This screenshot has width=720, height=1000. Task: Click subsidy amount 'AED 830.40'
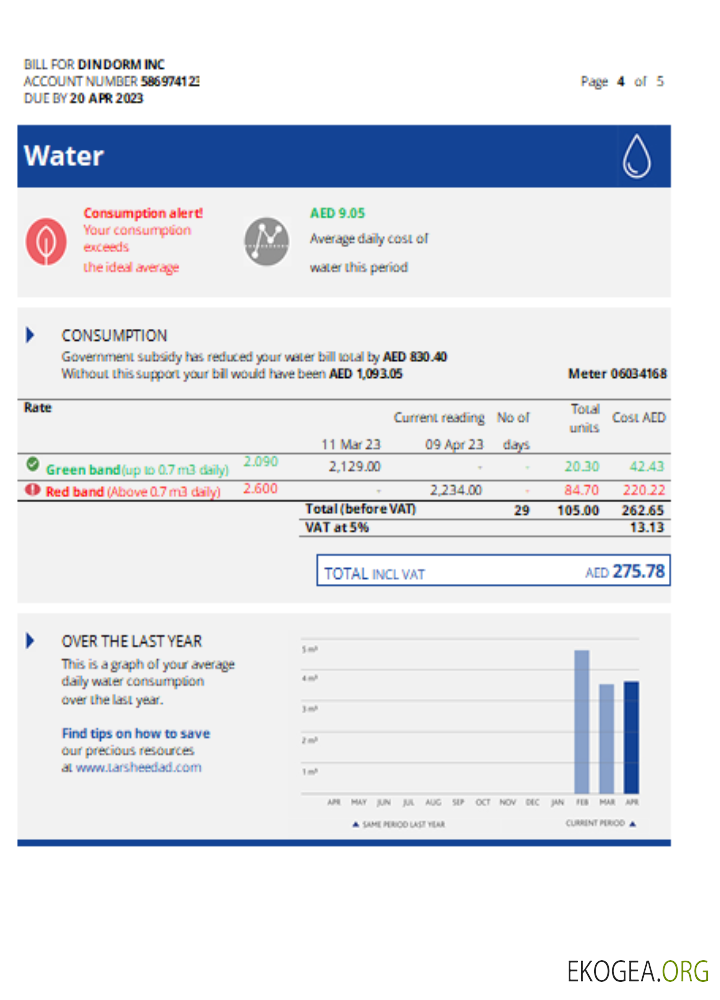point(415,357)
